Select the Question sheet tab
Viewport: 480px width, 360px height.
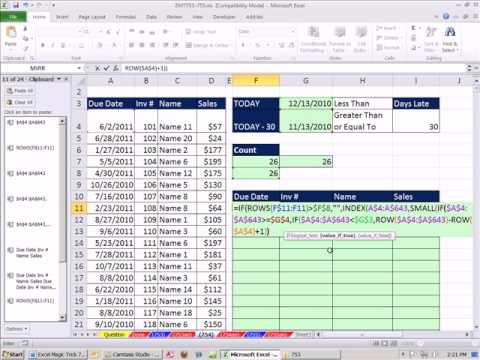click(x=114, y=334)
